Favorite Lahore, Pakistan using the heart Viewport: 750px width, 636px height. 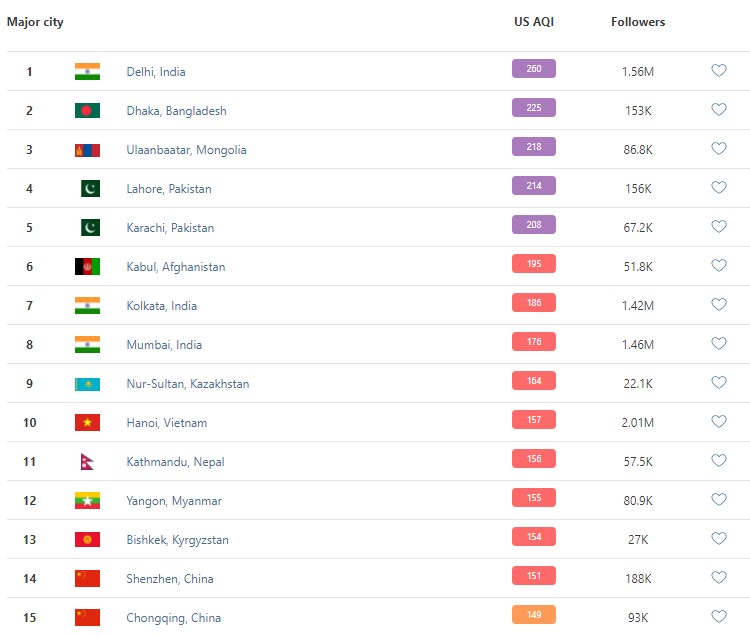click(x=718, y=188)
